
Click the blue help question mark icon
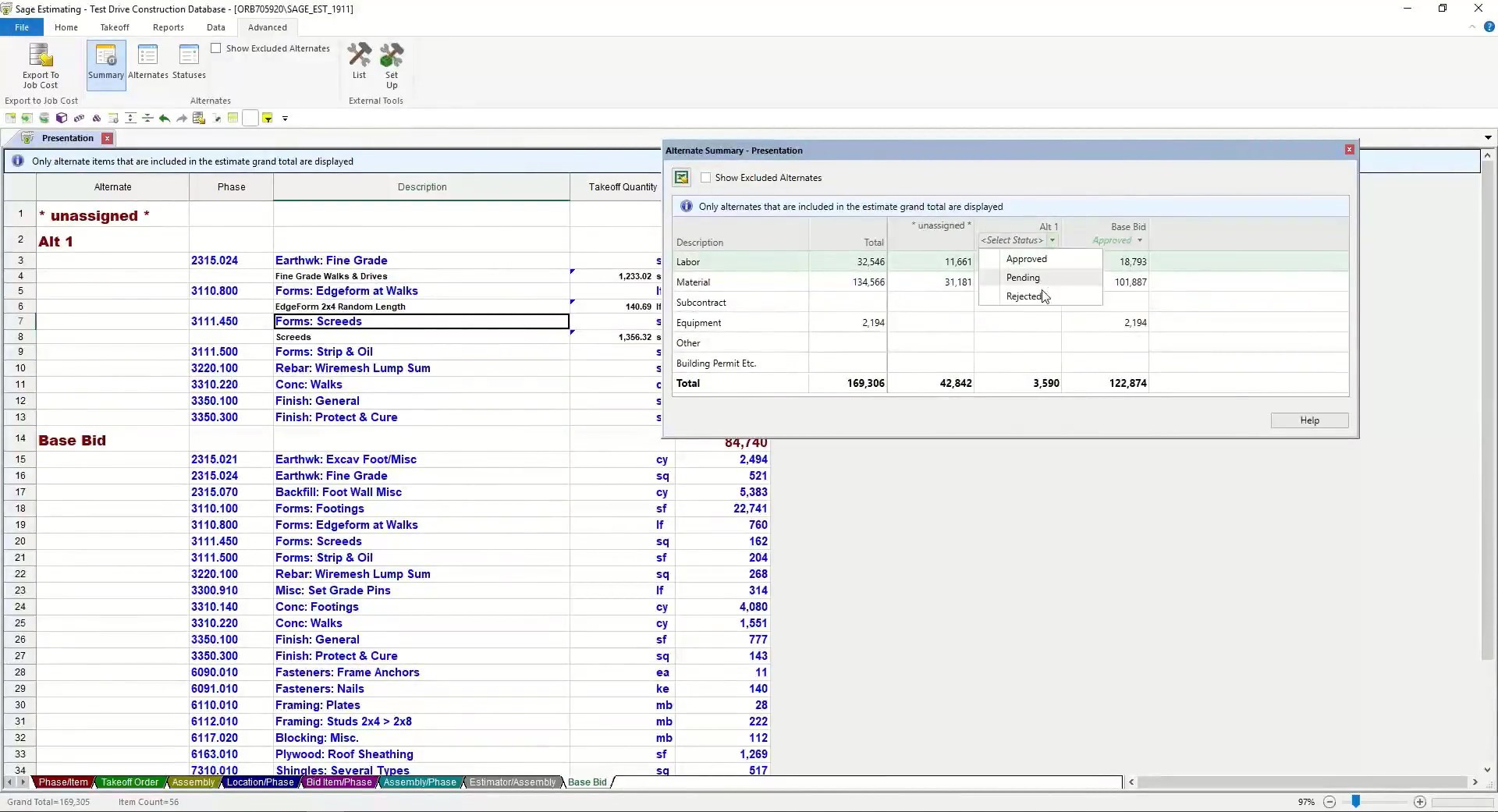[1489, 27]
